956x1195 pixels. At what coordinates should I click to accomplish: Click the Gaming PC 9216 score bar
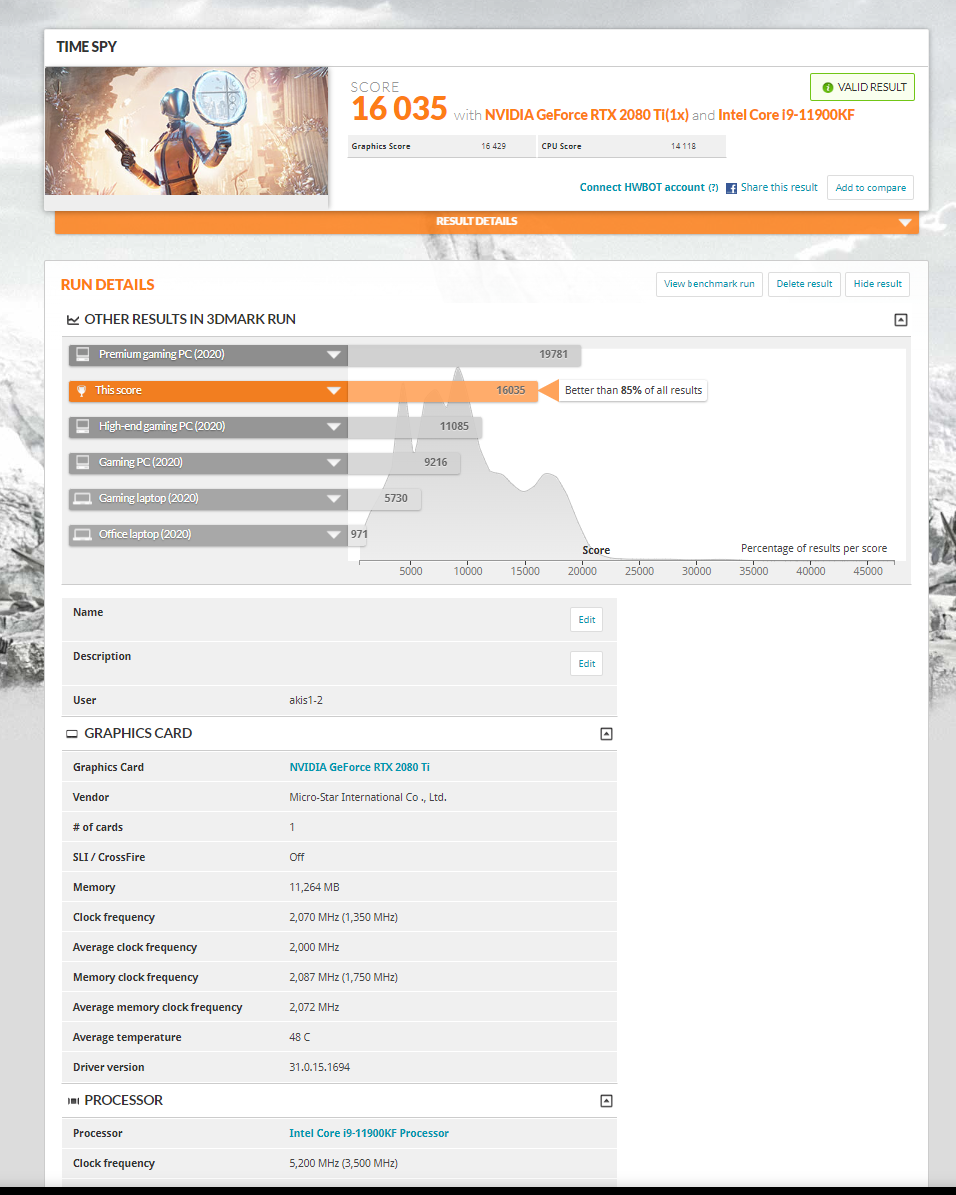click(x=403, y=463)
